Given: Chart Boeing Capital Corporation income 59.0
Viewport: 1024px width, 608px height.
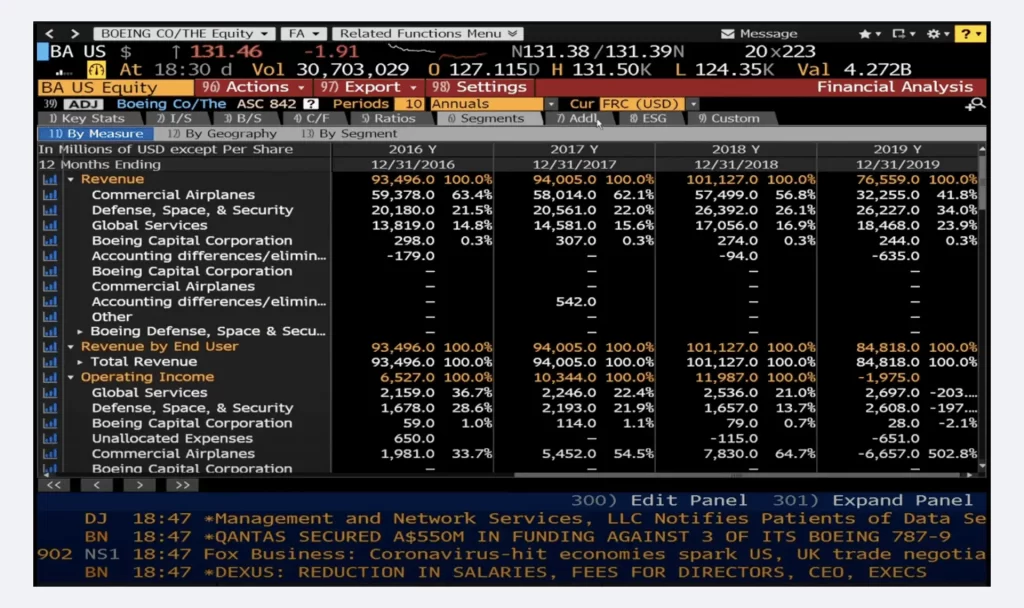Looking at the screenshot, I should click(x=50, y=423).
